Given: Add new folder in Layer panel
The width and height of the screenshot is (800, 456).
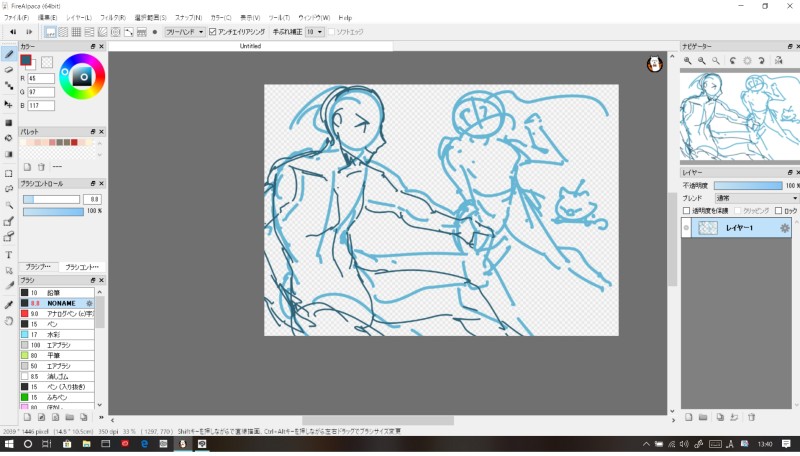Looking at the screenshot, I should coord(703,417).
